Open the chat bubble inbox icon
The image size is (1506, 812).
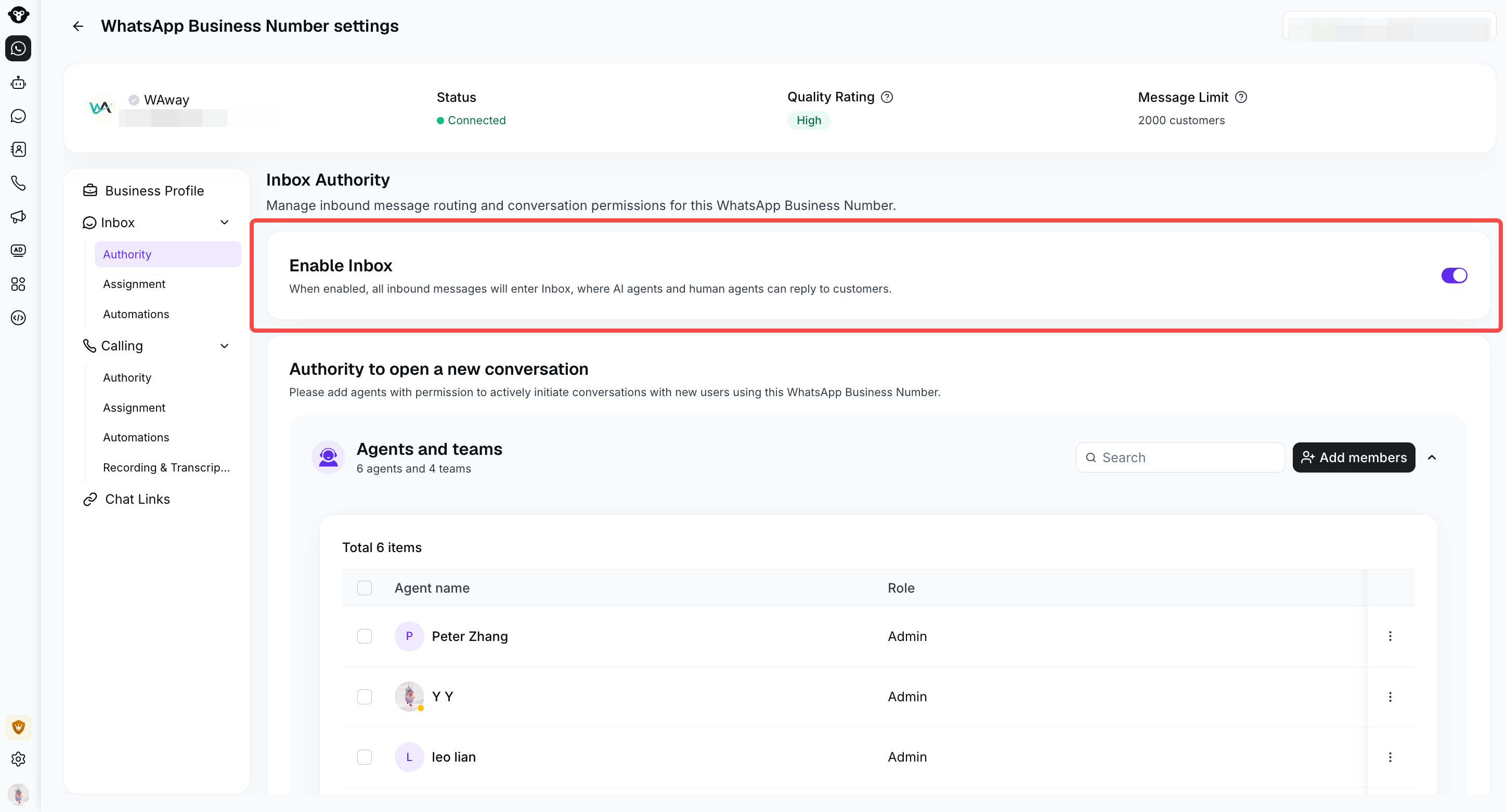tap(18, 116)
